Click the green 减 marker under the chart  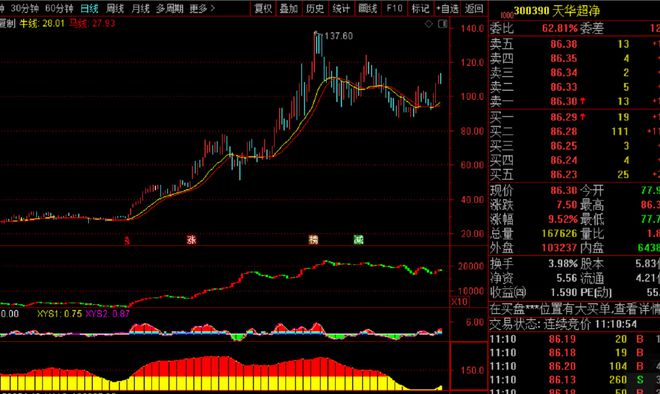(x=358, y=240)
